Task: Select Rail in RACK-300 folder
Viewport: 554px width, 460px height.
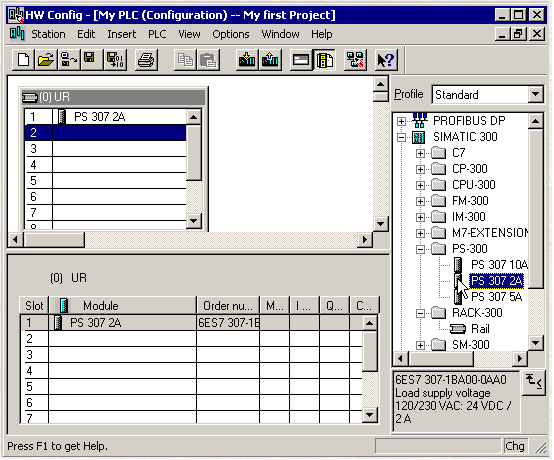Action: pyautogui.click(x=480, y=329)
